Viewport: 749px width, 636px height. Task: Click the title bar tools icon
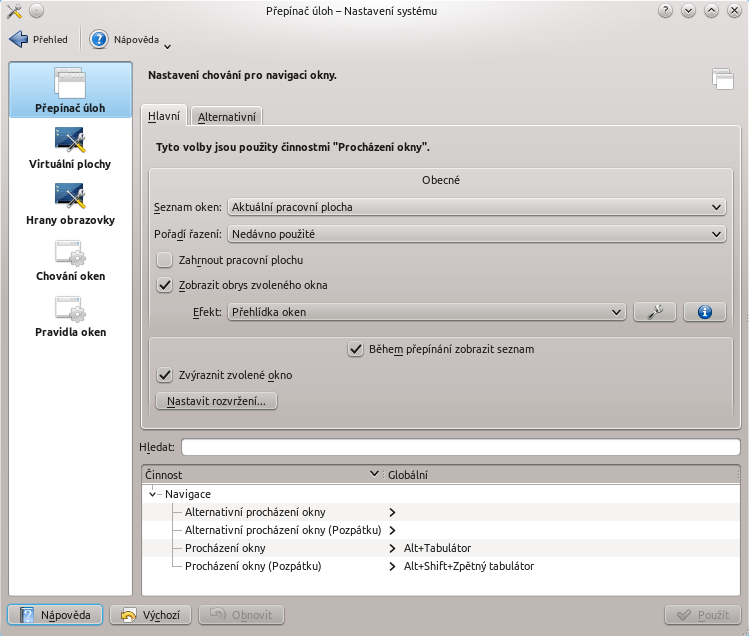pyautogui.click(x=14, y=11)
